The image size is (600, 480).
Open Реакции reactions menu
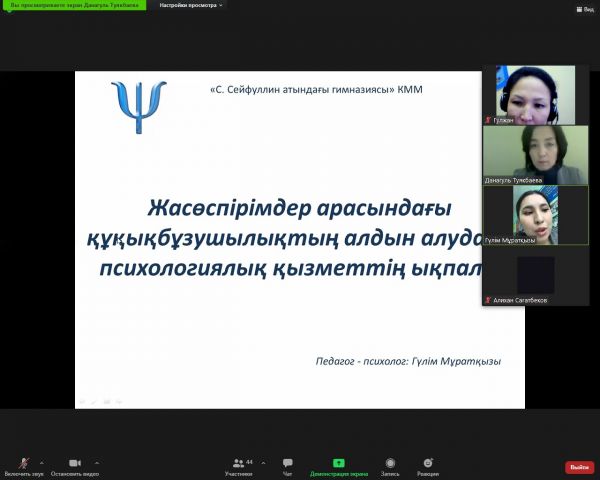(x=428, y=463)
